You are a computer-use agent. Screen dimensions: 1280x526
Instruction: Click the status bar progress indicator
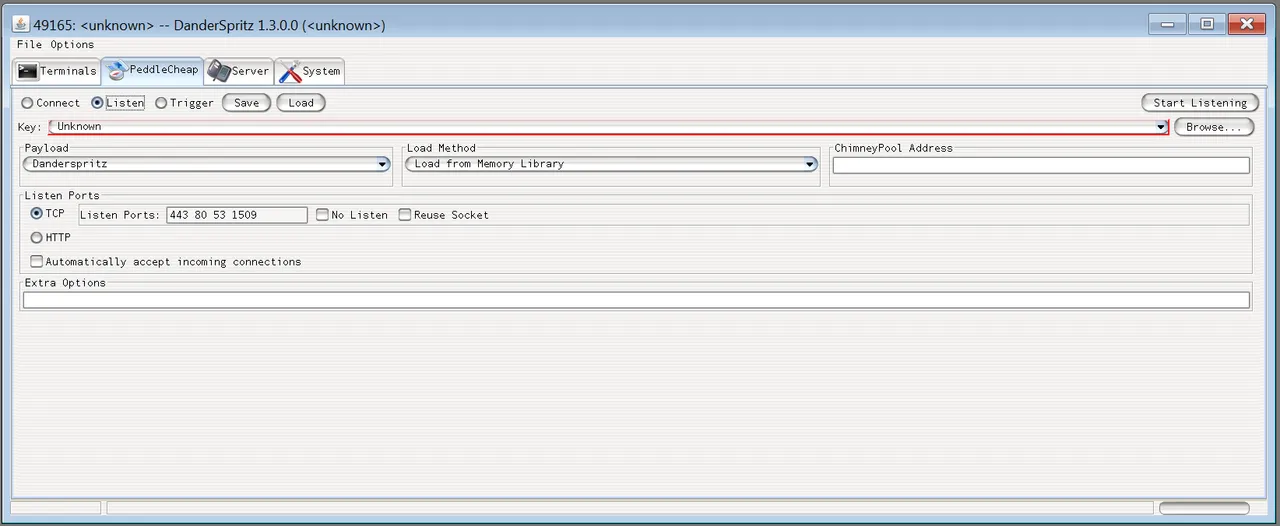[x=1204, y=508]
